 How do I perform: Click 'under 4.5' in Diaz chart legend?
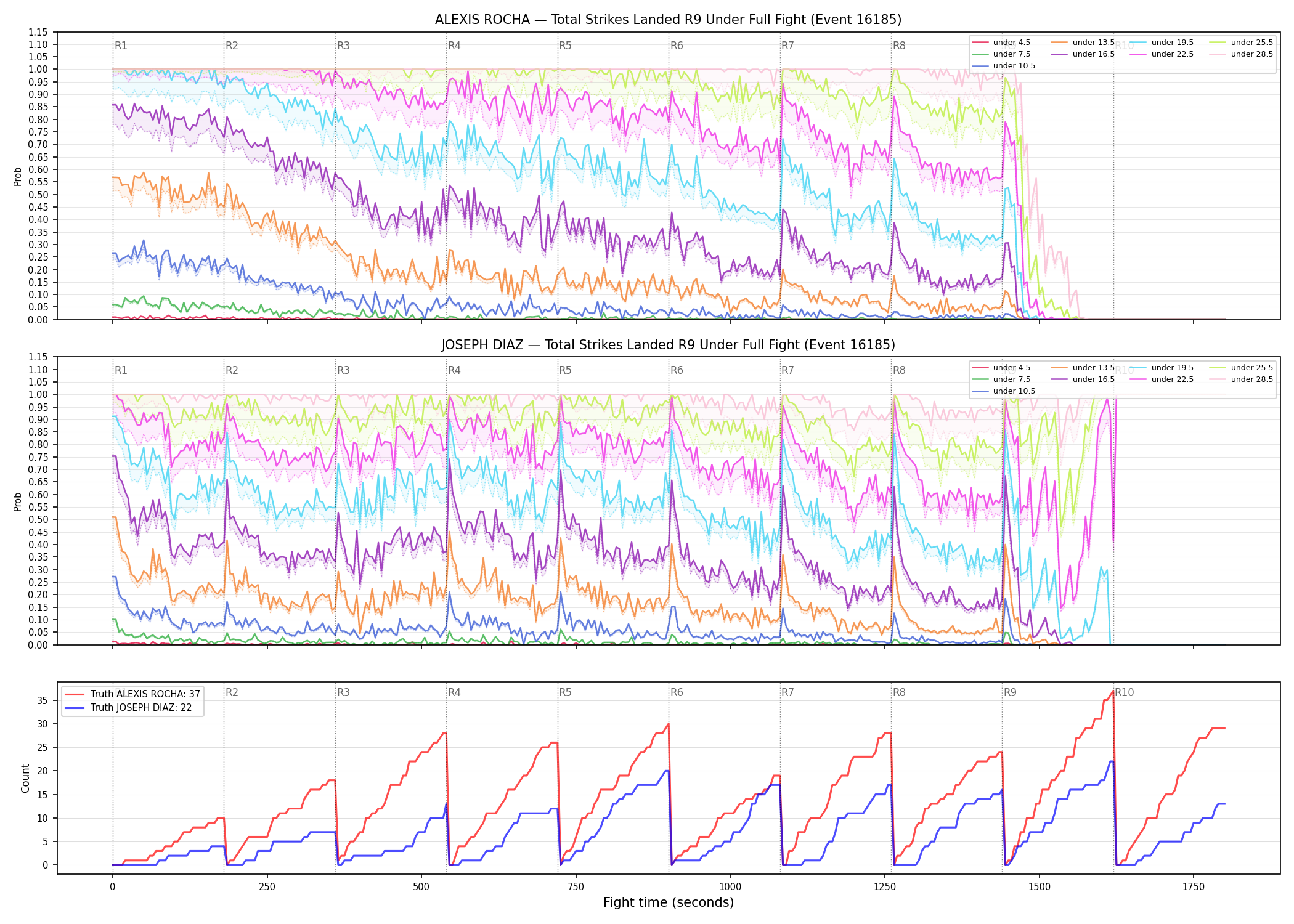coord(1011,368)
